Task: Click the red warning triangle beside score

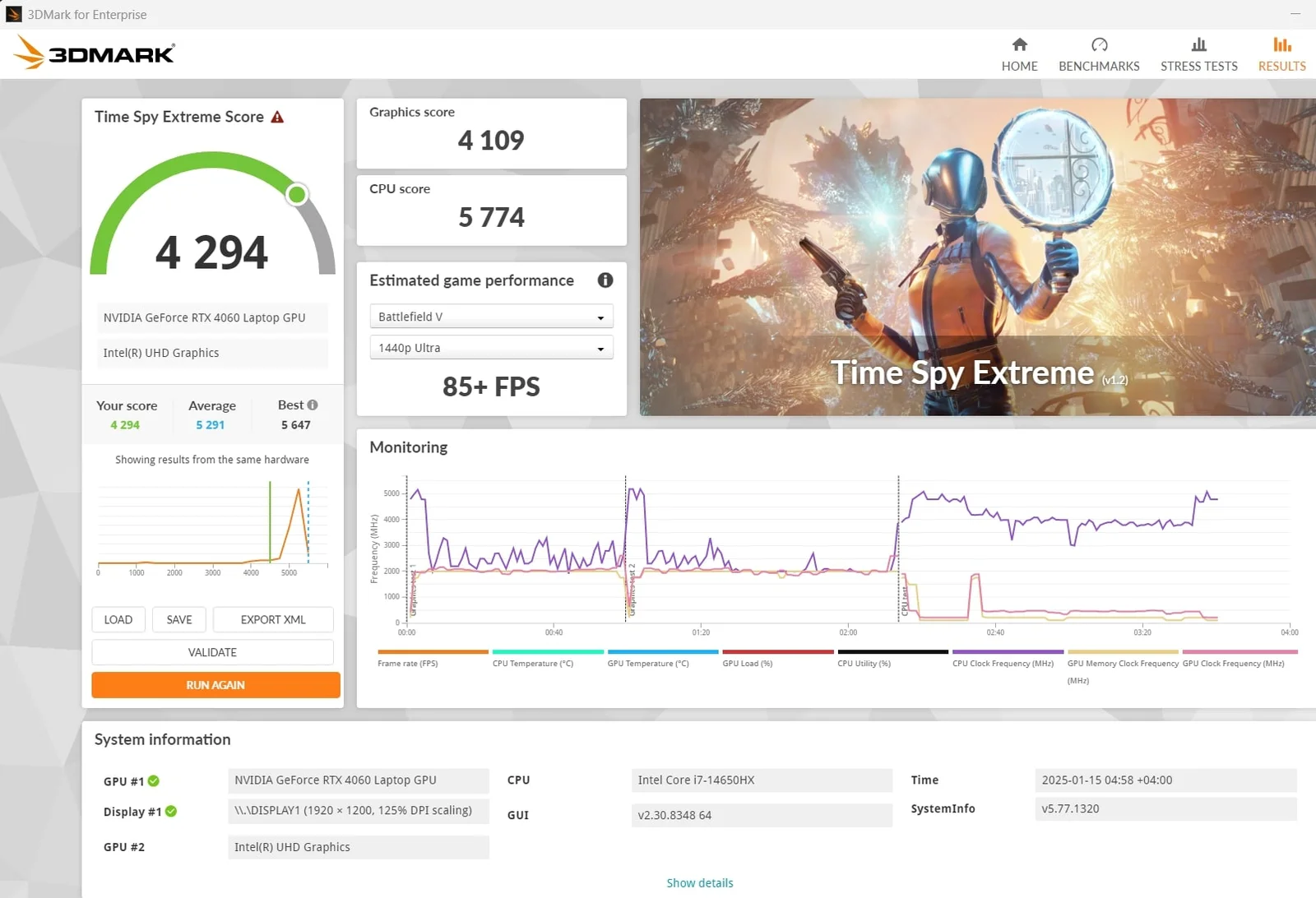Action: [x=277, y=118]
